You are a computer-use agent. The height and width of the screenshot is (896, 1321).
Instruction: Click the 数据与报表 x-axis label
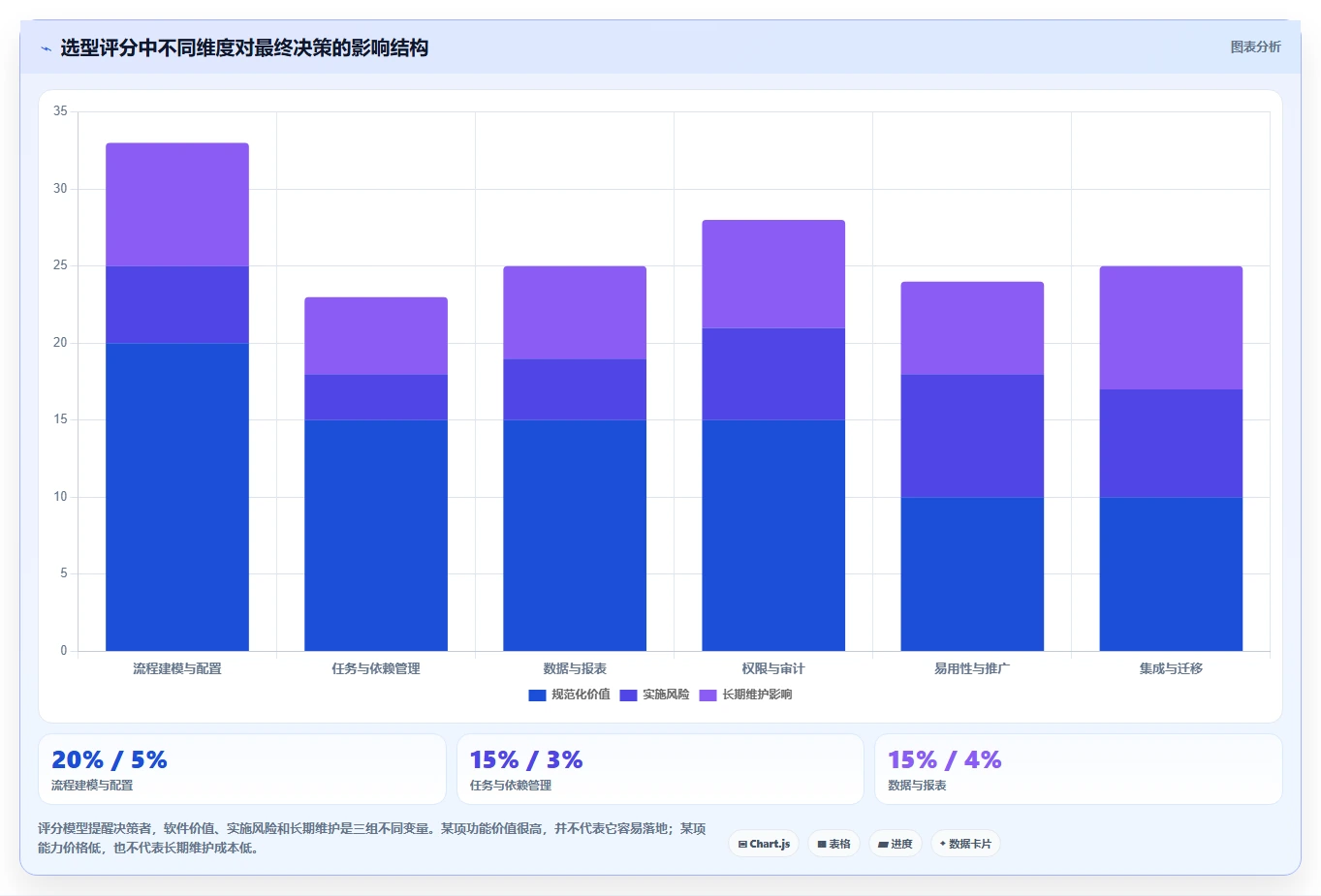(575, 668)
